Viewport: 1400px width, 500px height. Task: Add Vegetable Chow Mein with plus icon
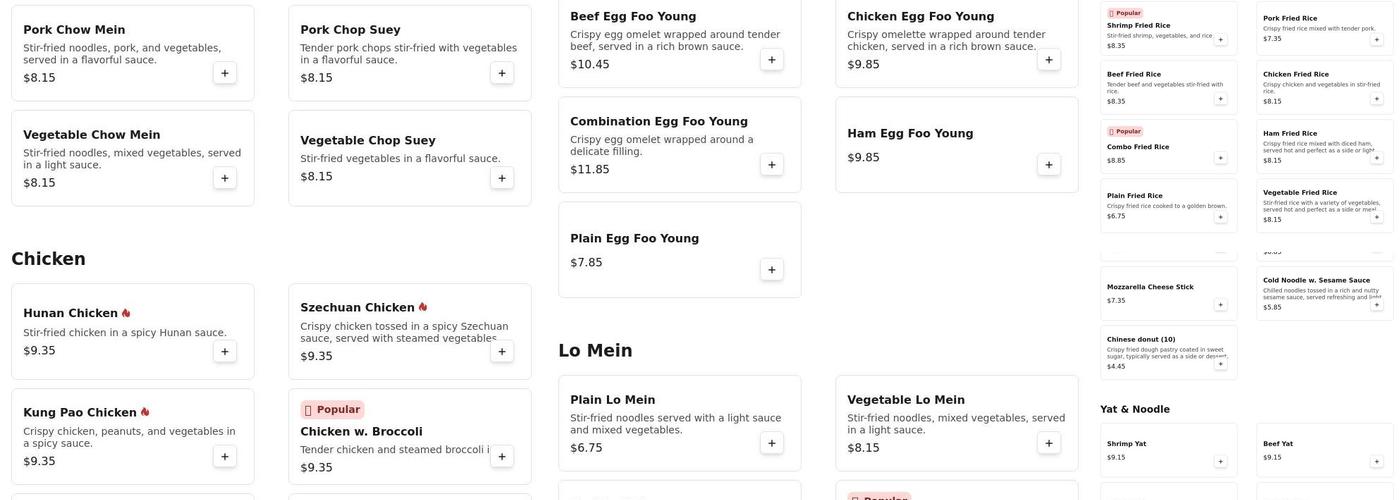click(224, 178)
